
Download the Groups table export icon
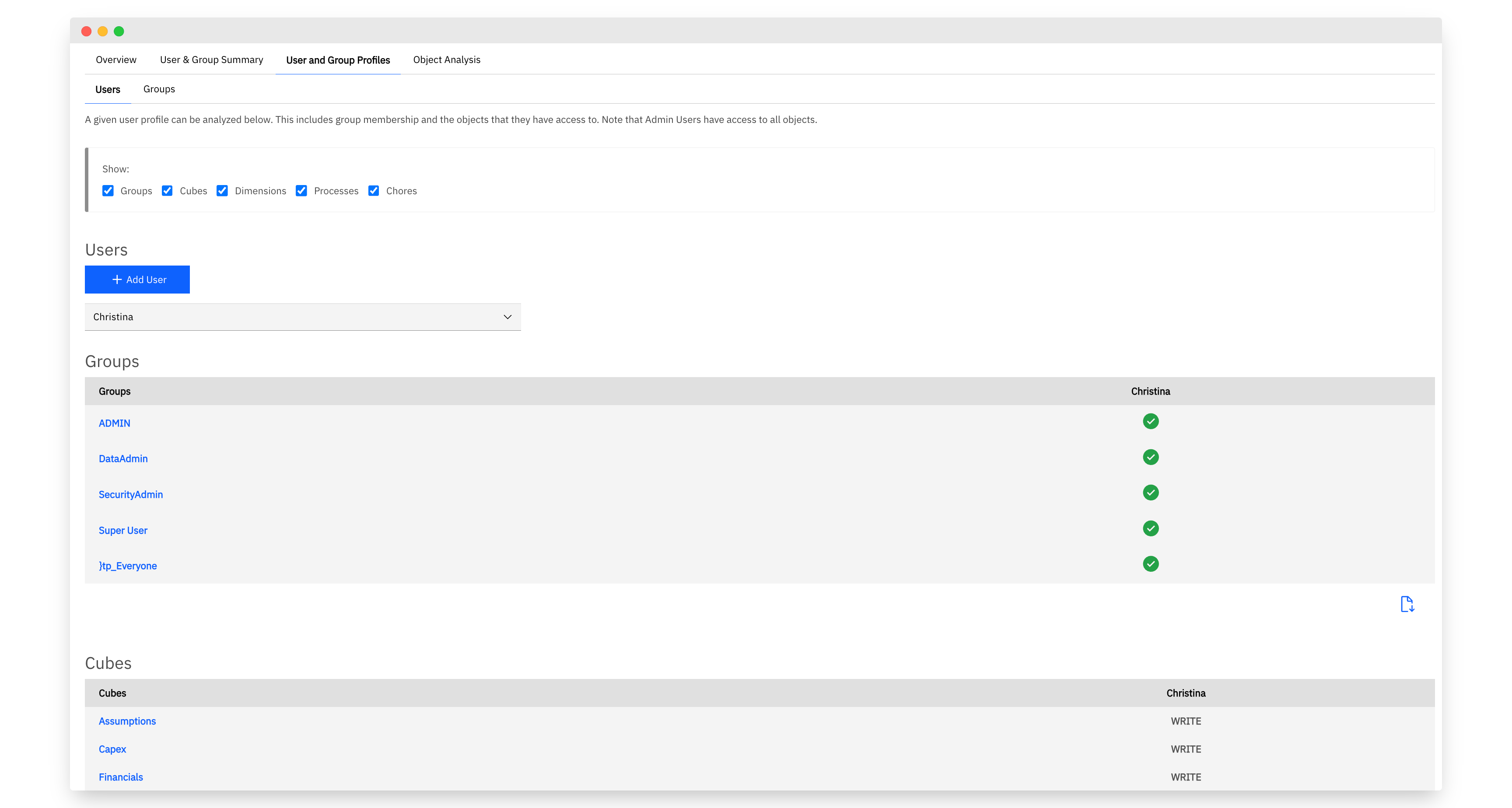1407,604
